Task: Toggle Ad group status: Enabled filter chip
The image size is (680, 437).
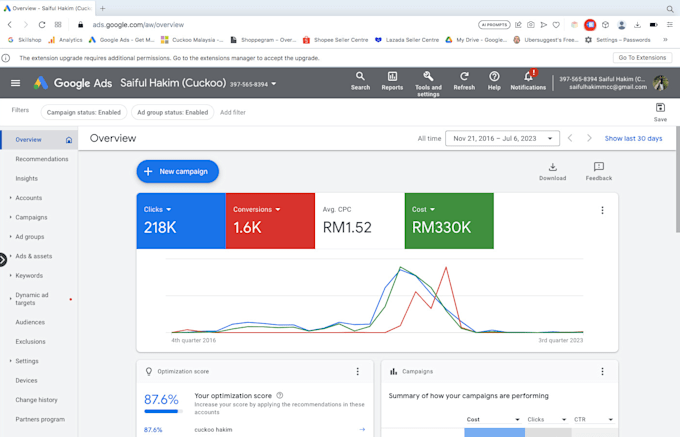Action: coord(172,112)
